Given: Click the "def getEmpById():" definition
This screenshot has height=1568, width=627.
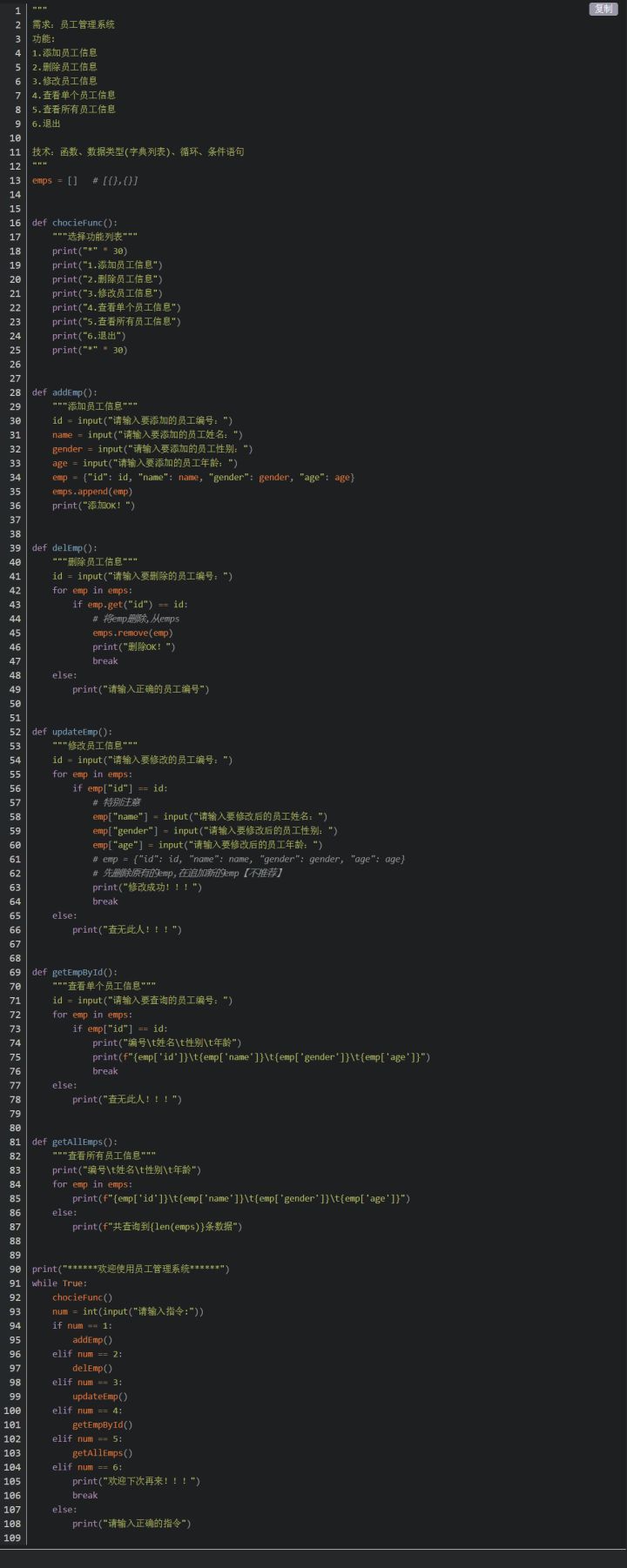Looking at the screenshot, I should click(75, 972).
